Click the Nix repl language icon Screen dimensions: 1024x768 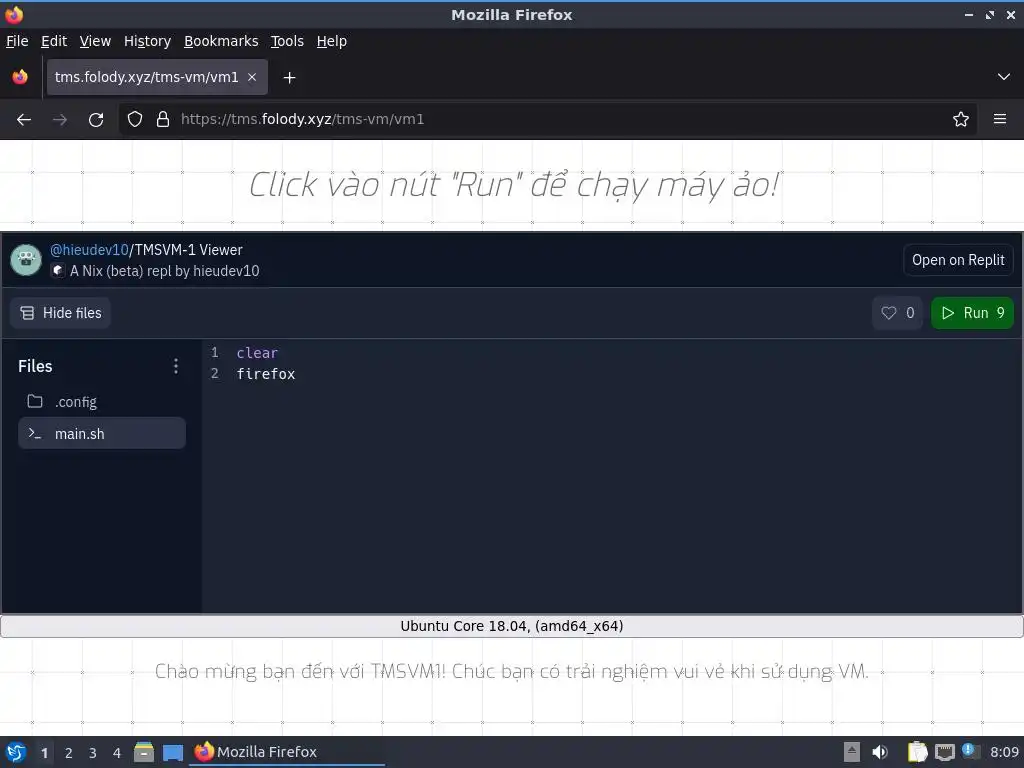(x=58, y=270)
